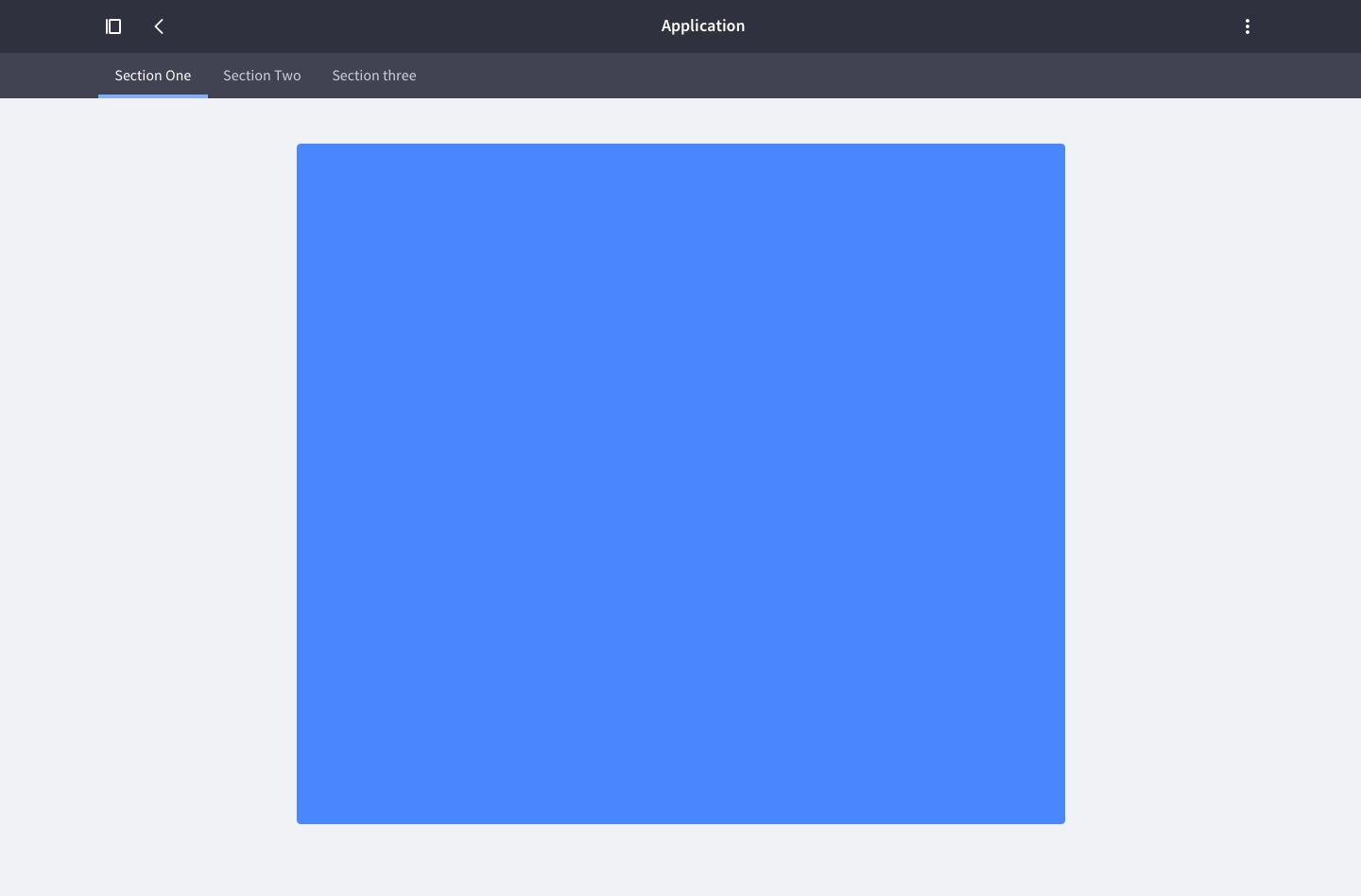Select the Section One tab

pos(152,75)
